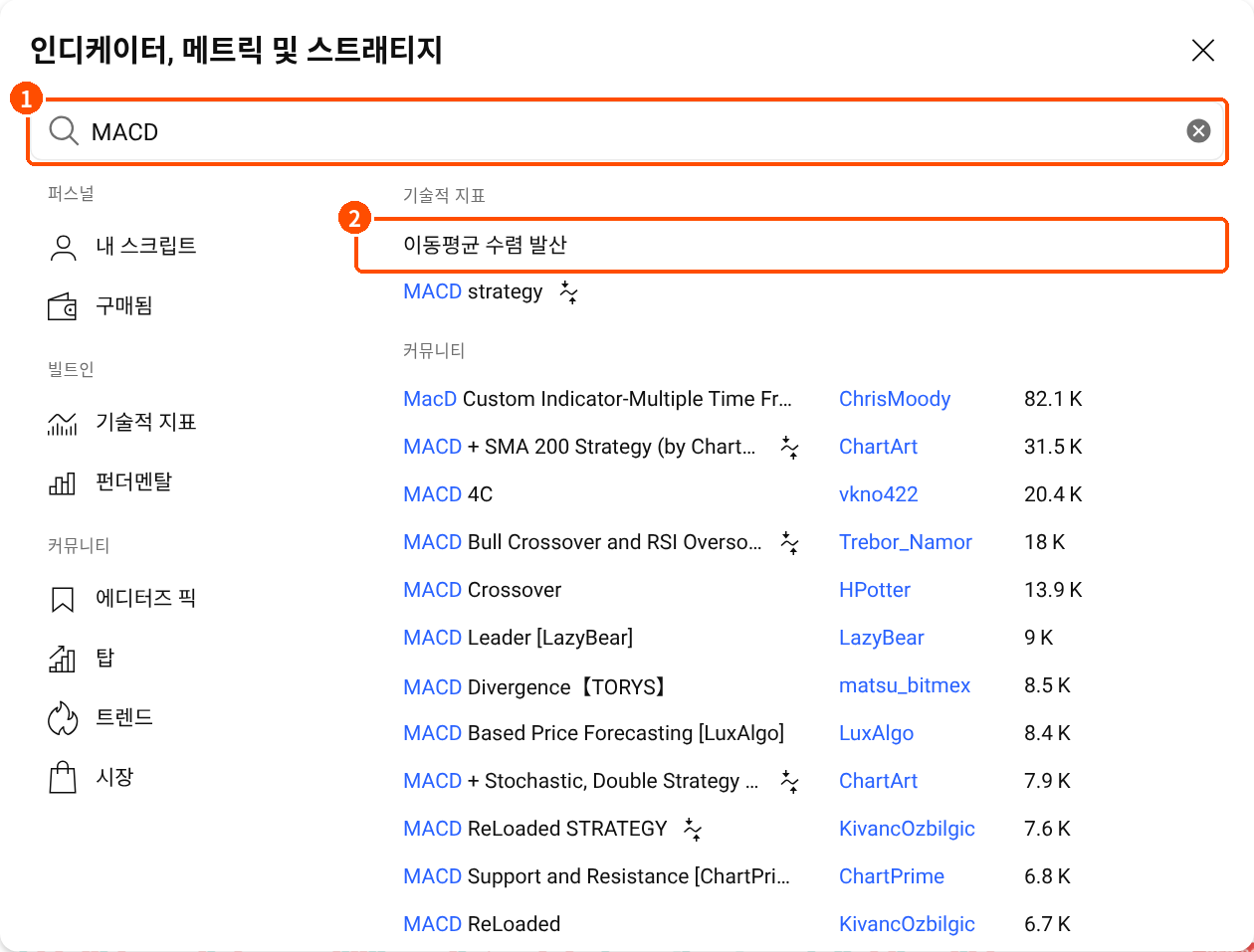Open author vkno422 profile
1254x952 pixels.
pyautogui.click(x=879, y=494)
